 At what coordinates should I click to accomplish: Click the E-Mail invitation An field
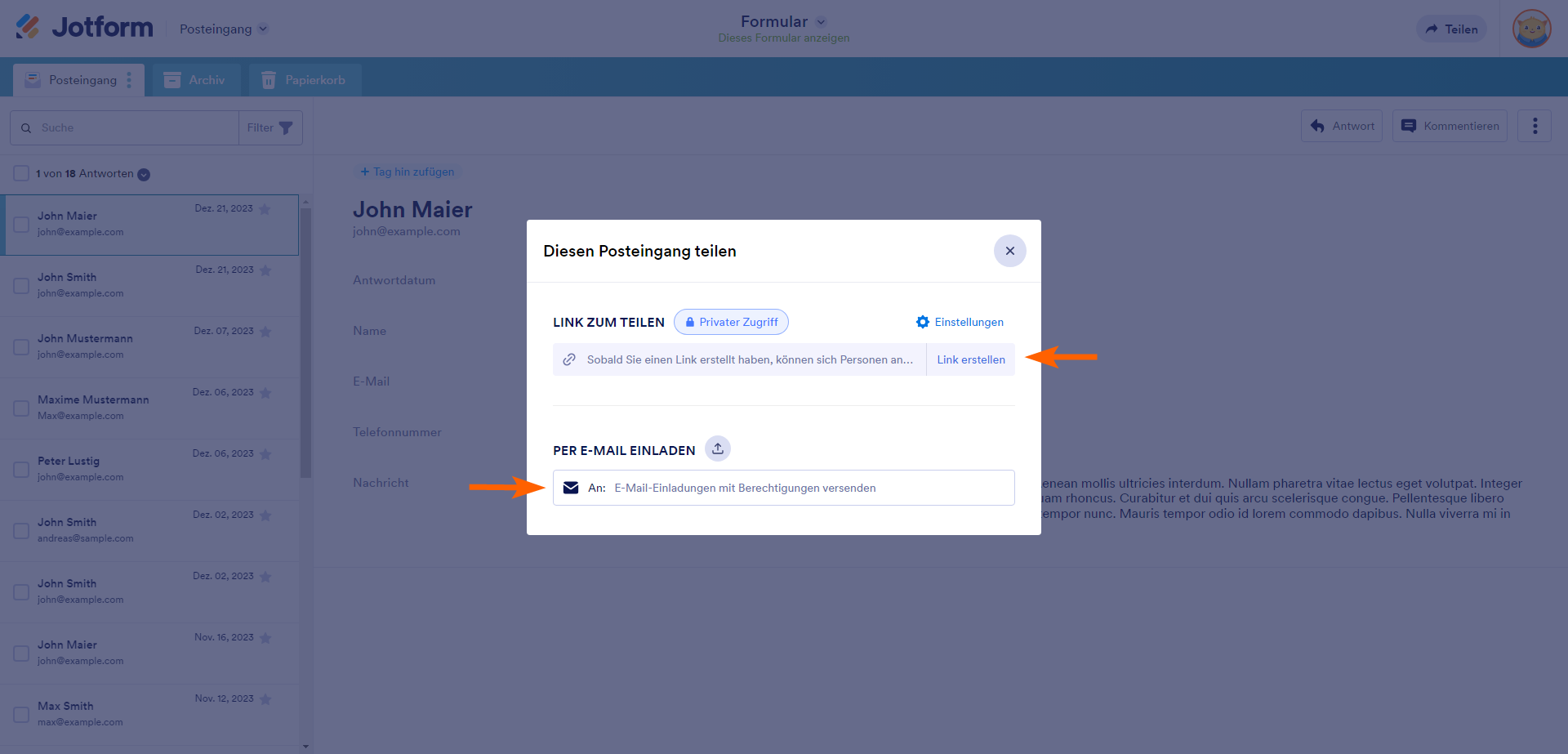[x=784, y=488]
